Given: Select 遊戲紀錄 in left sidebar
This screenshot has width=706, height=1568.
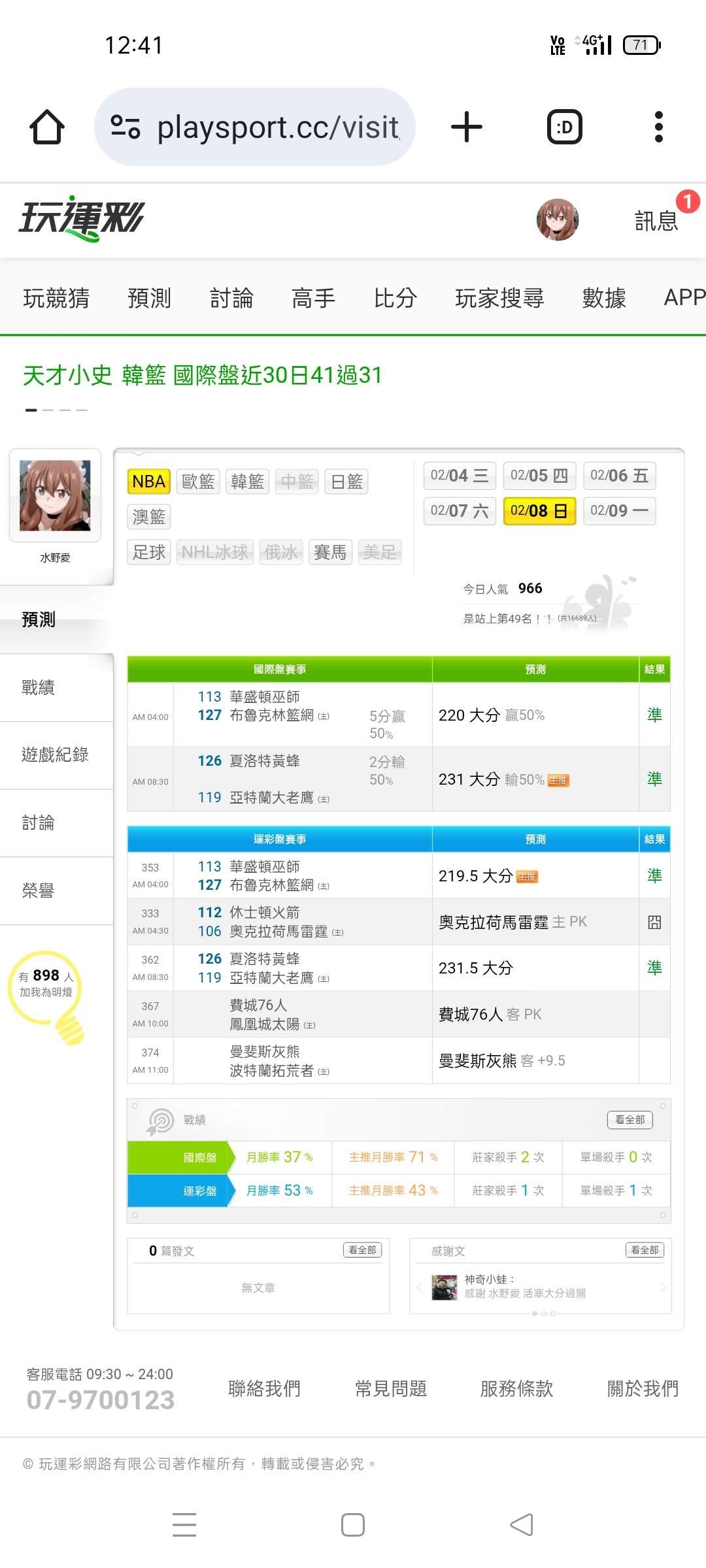Looking at the screenshot, I should [56, 755].
